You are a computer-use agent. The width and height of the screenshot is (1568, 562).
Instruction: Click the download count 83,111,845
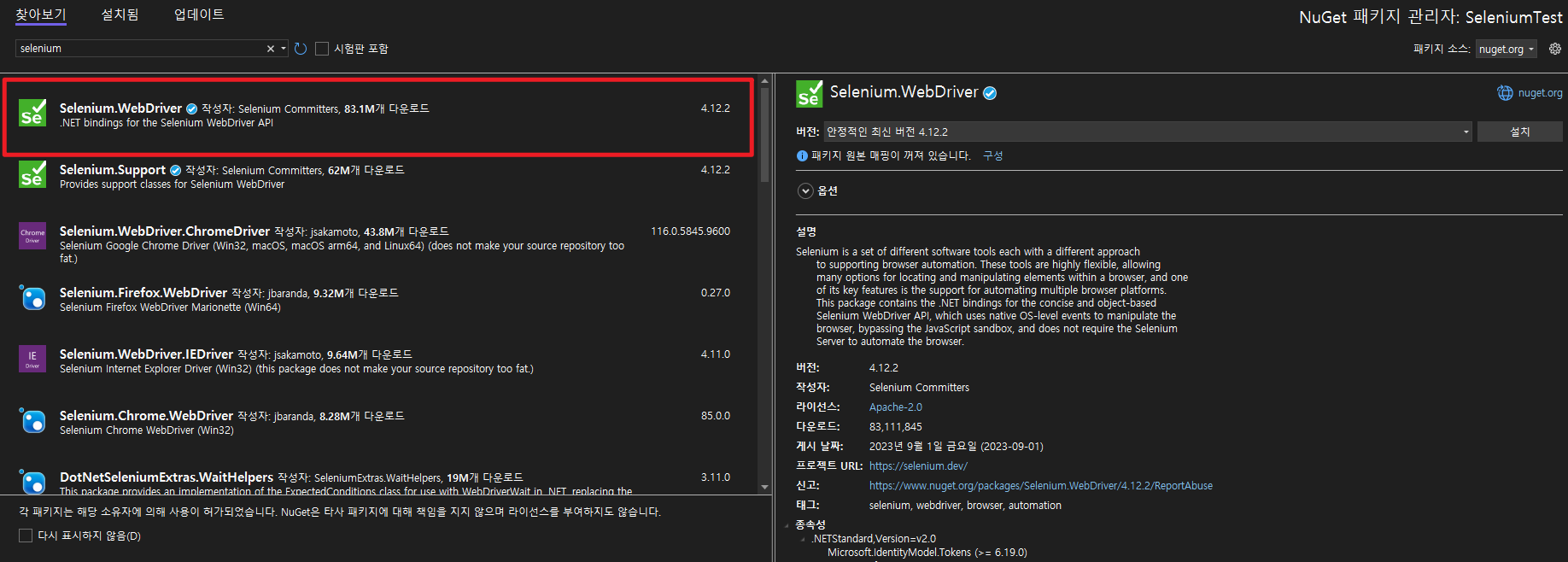coord(895,427)
